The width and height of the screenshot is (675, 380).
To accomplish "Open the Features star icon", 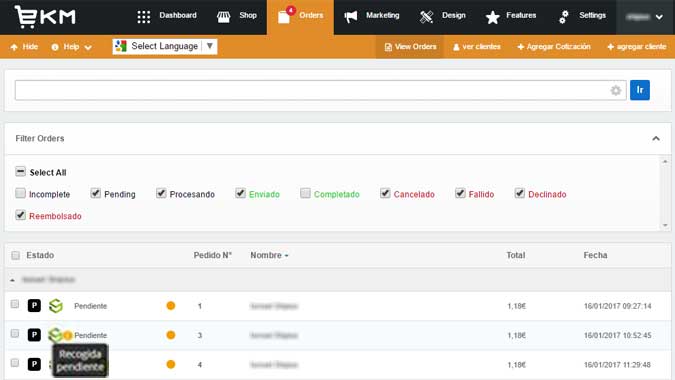I will (x=492, y=17).
